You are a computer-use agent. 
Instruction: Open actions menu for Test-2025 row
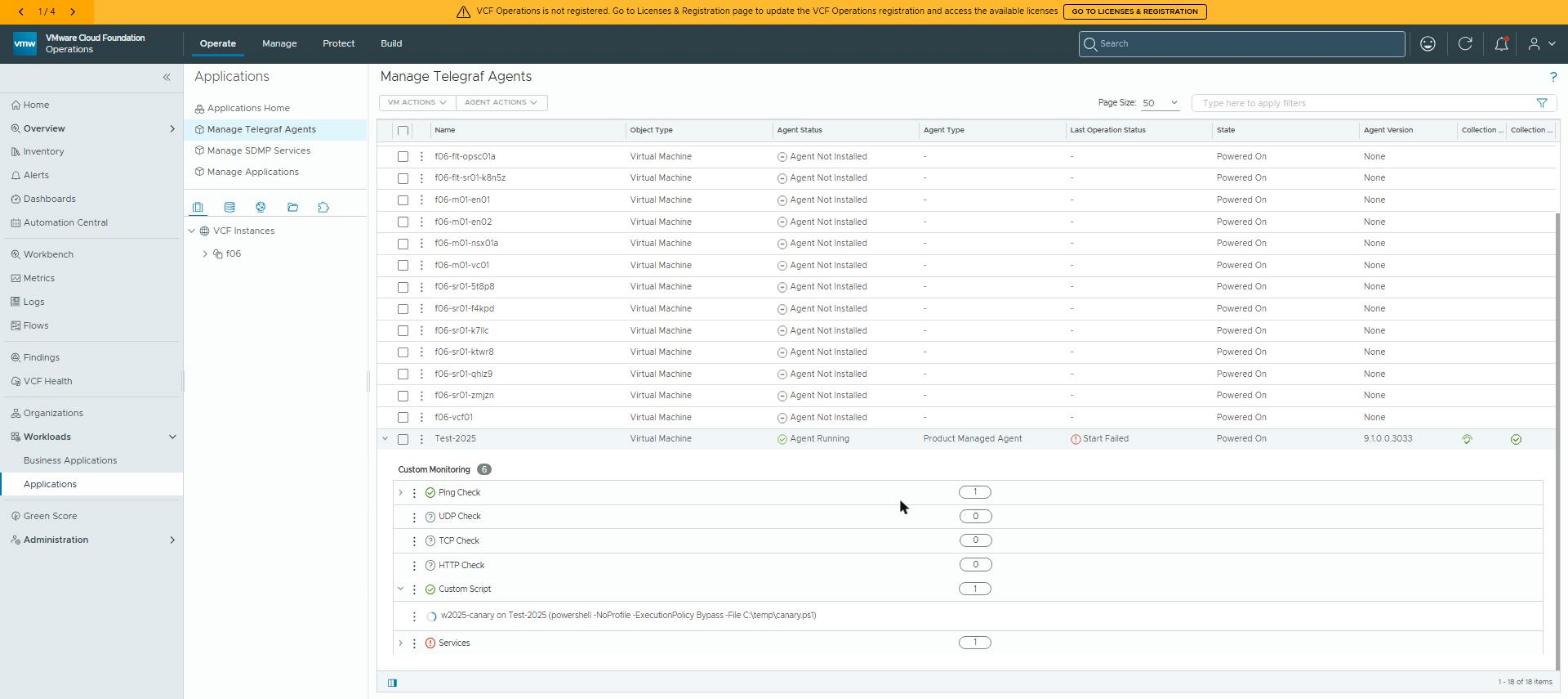(421, 439)
